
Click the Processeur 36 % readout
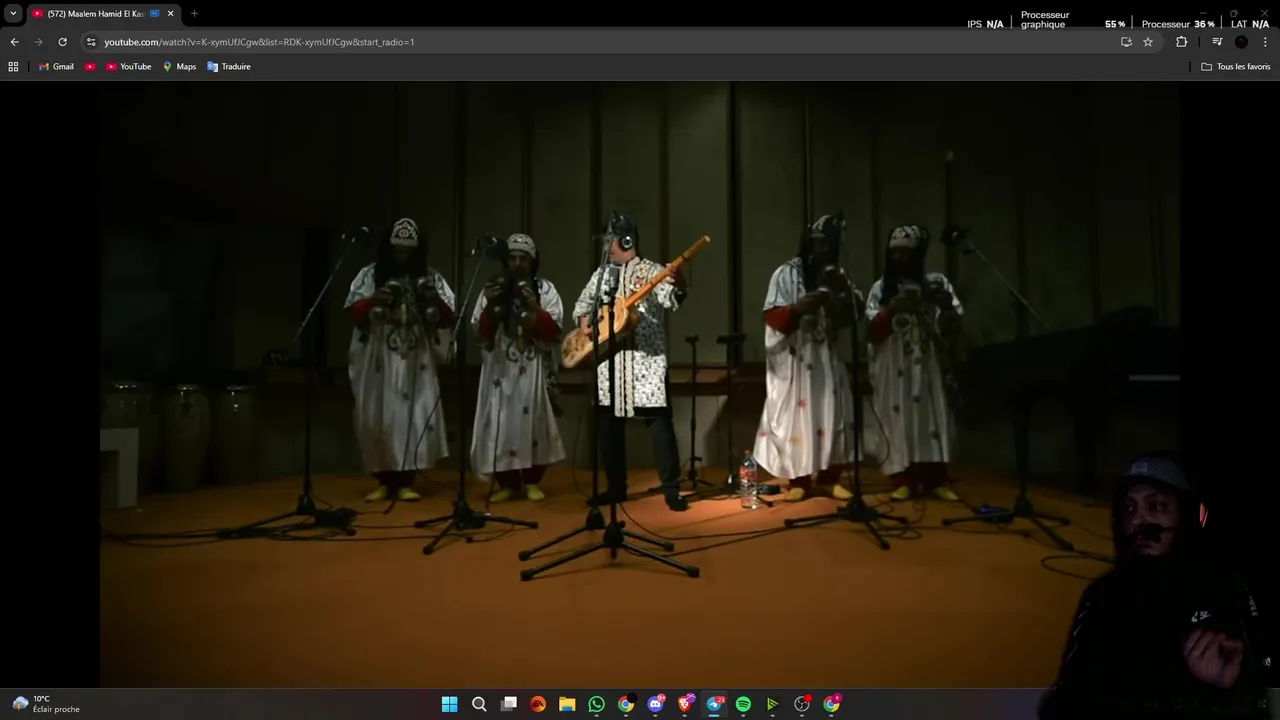point(1179,24)
